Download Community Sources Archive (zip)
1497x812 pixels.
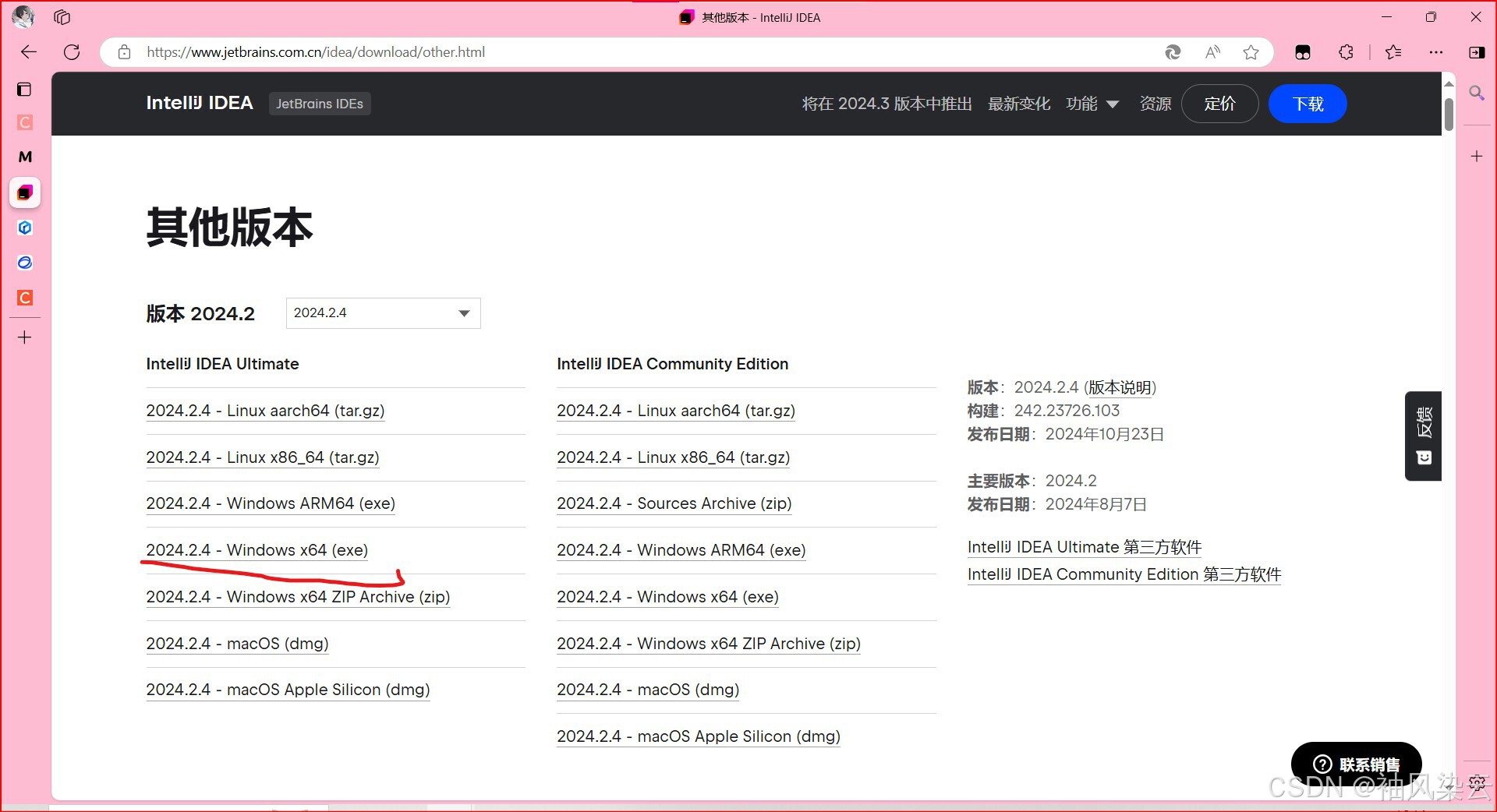pos(674,503)
